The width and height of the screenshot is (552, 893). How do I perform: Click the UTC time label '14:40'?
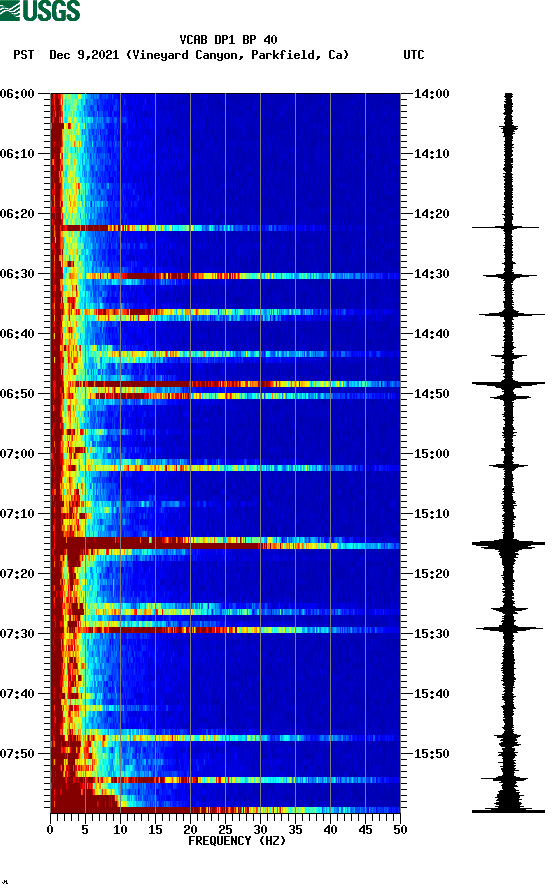click(x=432, y=334)
